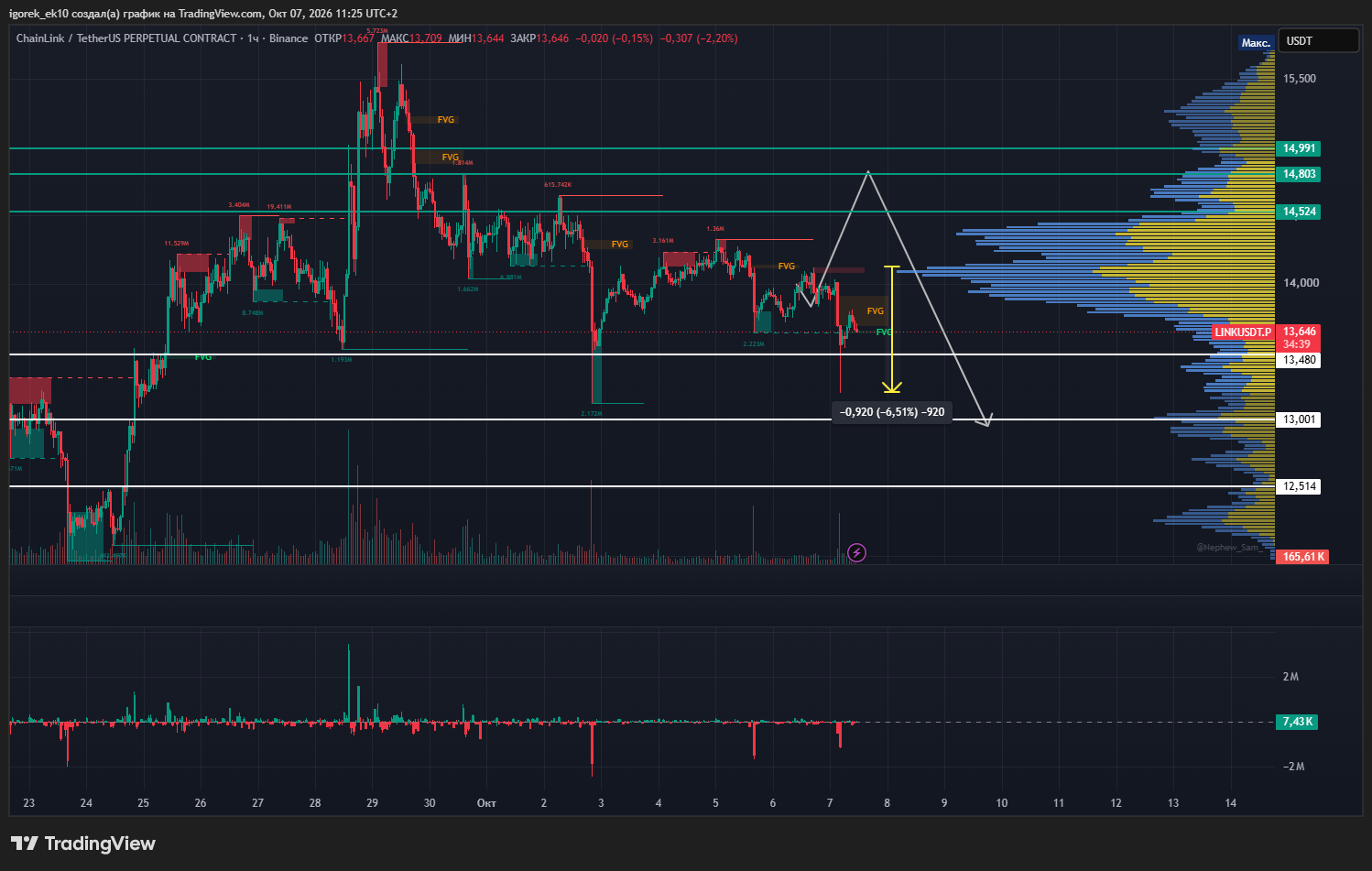Select the 14,524 price level label
Screen dimensions: 1372x871
(x=1299, y=212)
